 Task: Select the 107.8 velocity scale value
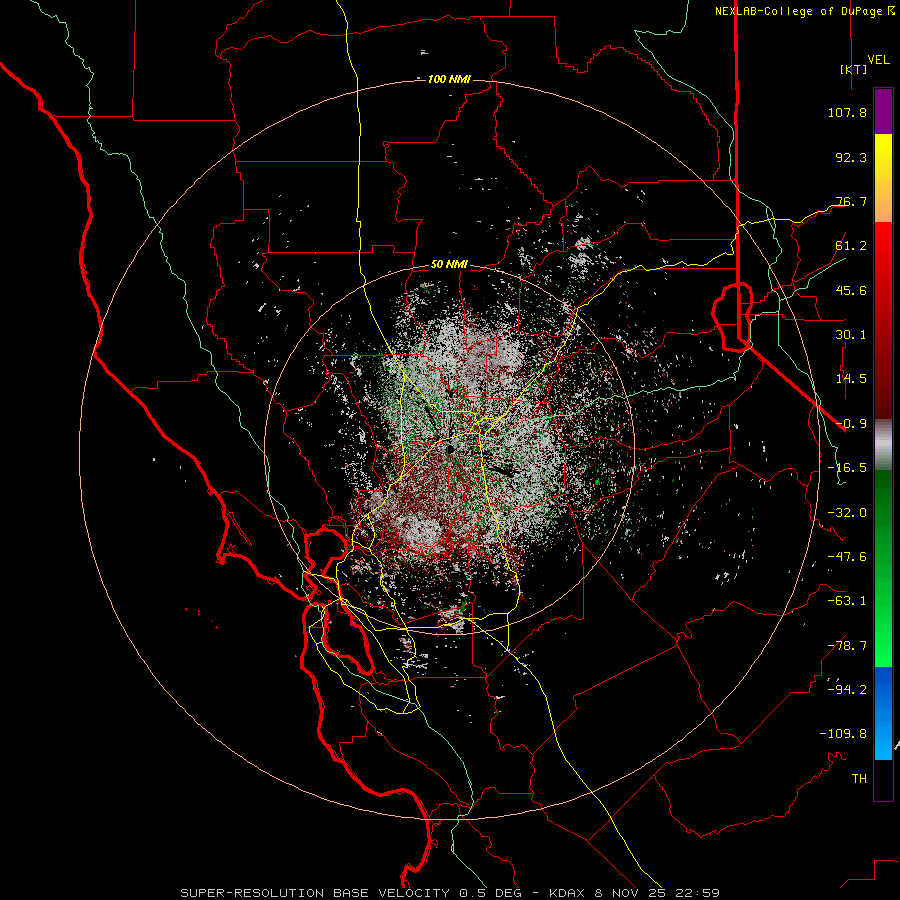click(847, 112)
